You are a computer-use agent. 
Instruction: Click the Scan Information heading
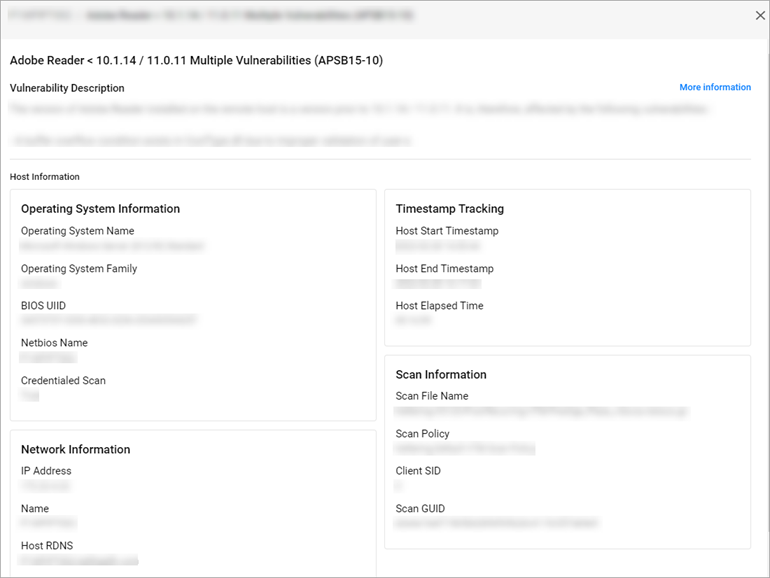(441, 375)
